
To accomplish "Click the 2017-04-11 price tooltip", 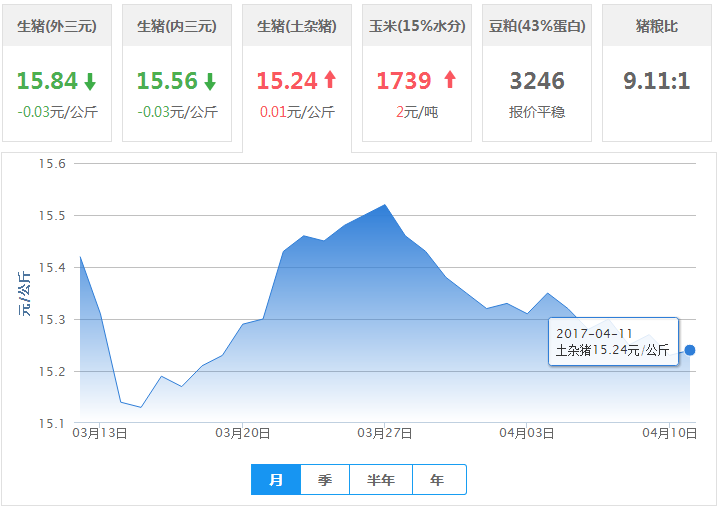I will point(613,341).
